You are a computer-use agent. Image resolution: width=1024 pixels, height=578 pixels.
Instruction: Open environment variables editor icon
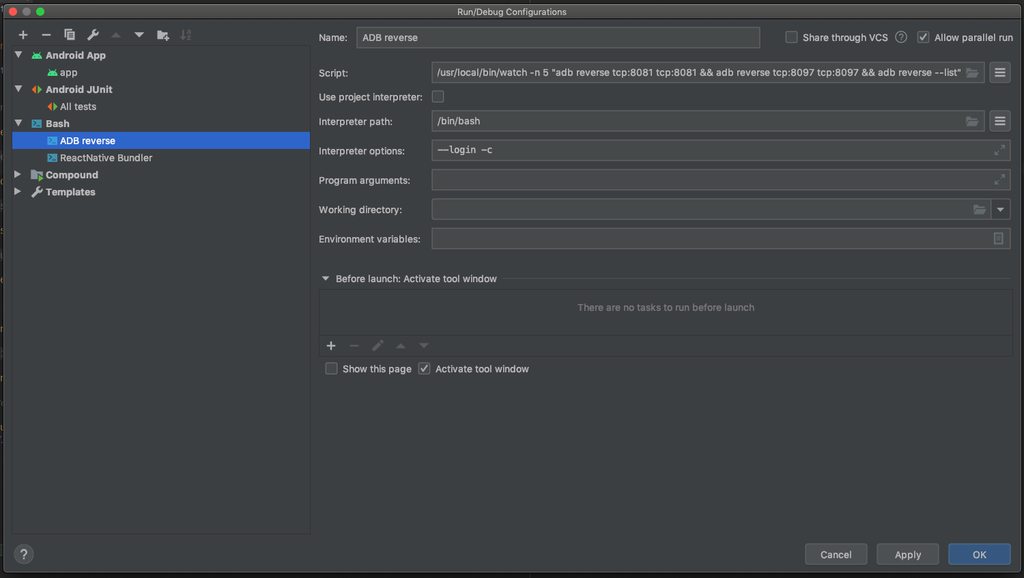[998, 239]
